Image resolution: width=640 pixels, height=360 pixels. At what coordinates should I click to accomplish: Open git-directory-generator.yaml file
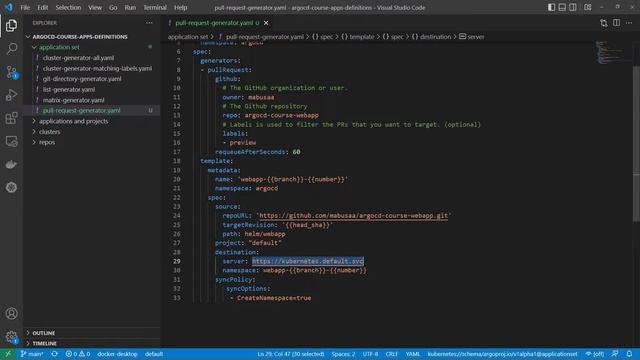(x=82, y=79)
